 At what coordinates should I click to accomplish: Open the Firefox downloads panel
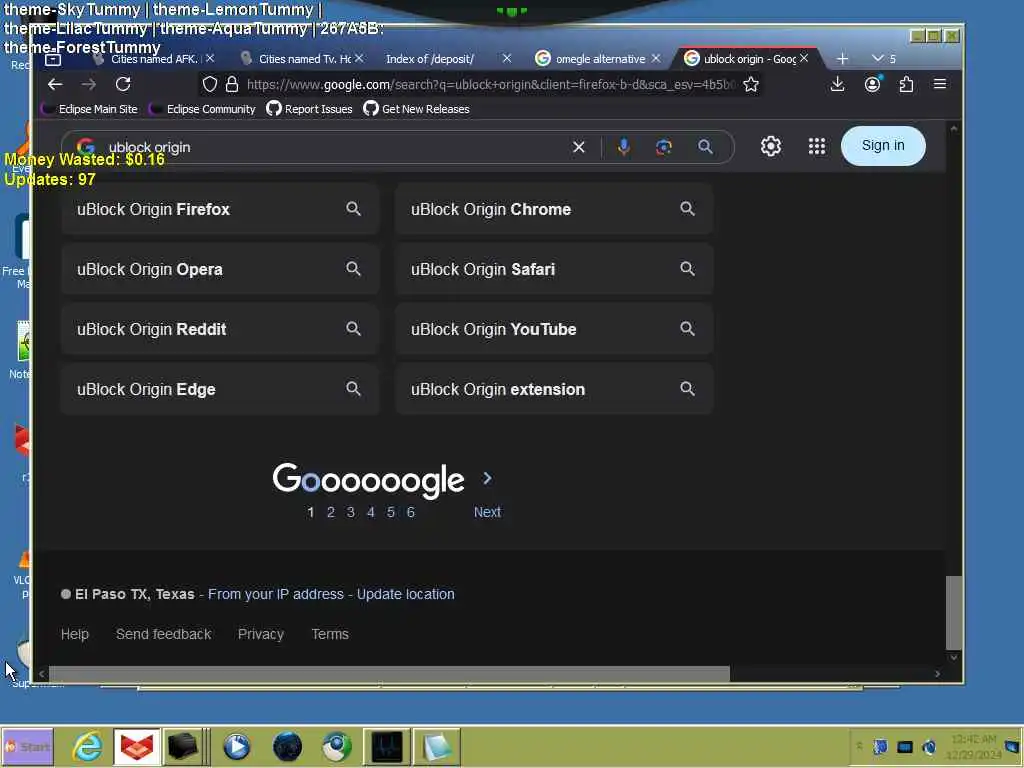pos(837,84)
